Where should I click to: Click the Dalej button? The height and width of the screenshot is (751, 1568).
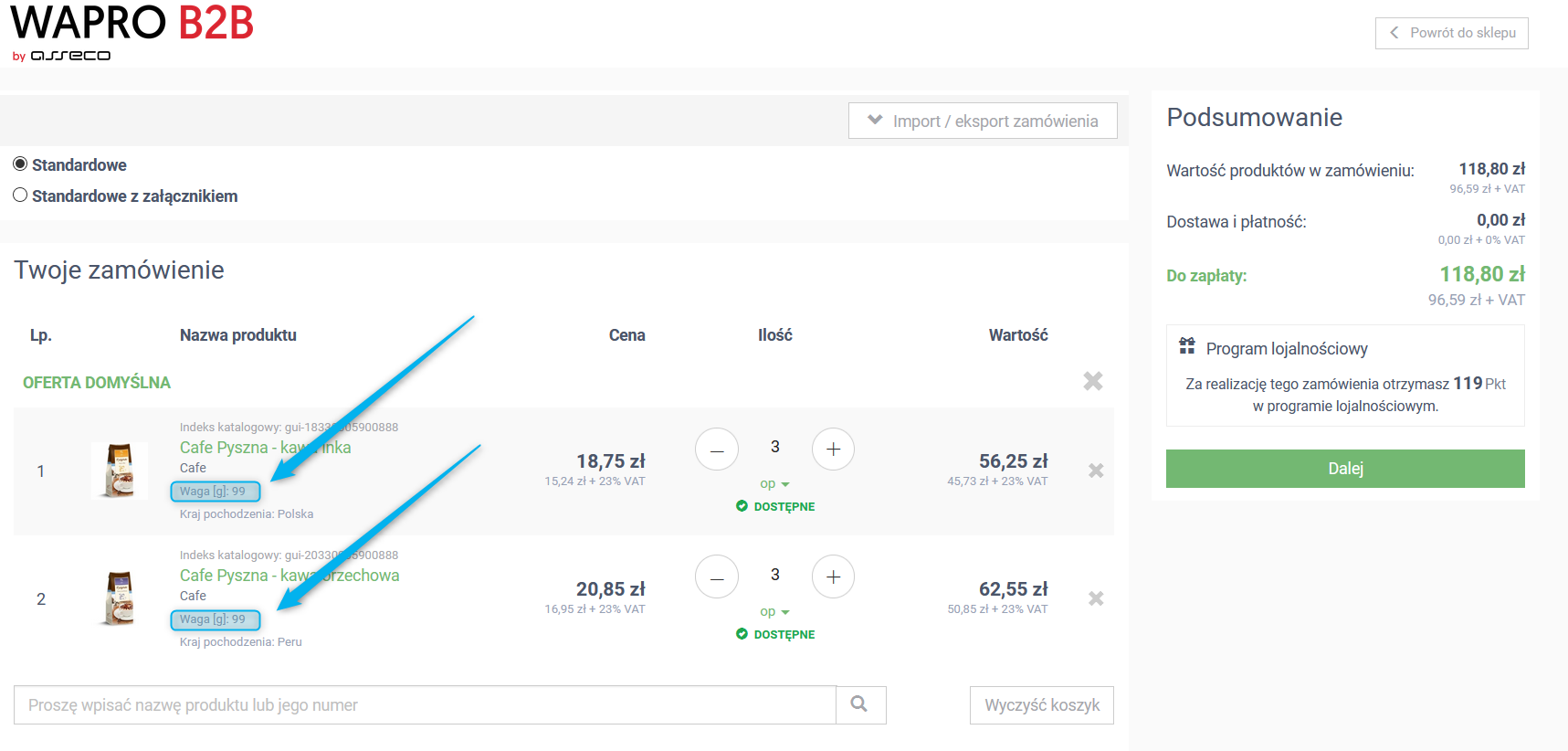tap(1345, 469)
